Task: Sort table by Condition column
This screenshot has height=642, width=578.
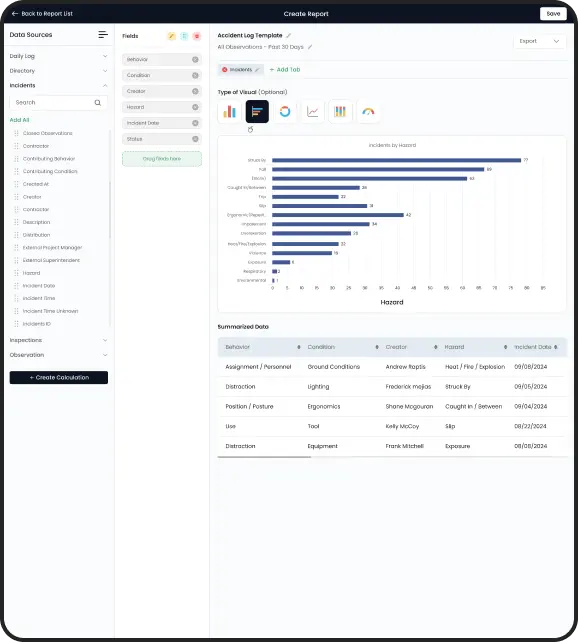Action: (377, 347)
